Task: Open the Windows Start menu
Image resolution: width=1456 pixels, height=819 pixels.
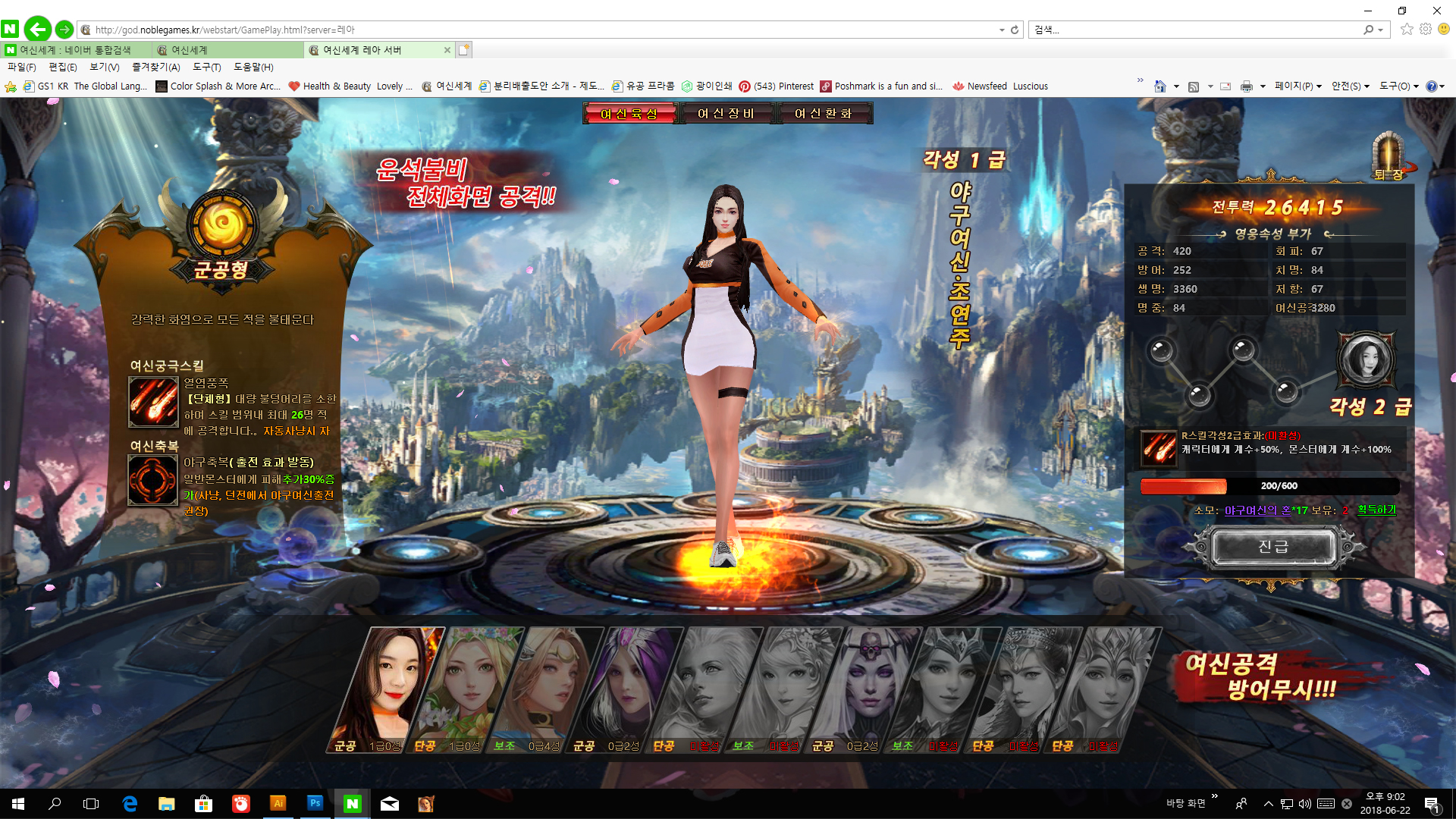Action: point(18,804)
